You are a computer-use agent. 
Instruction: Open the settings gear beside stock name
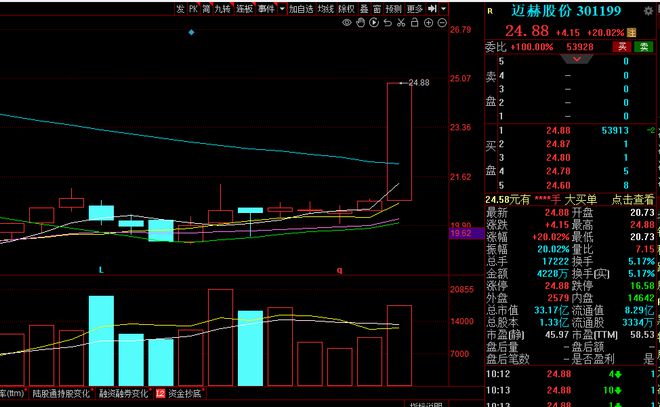tap(648, 11)
